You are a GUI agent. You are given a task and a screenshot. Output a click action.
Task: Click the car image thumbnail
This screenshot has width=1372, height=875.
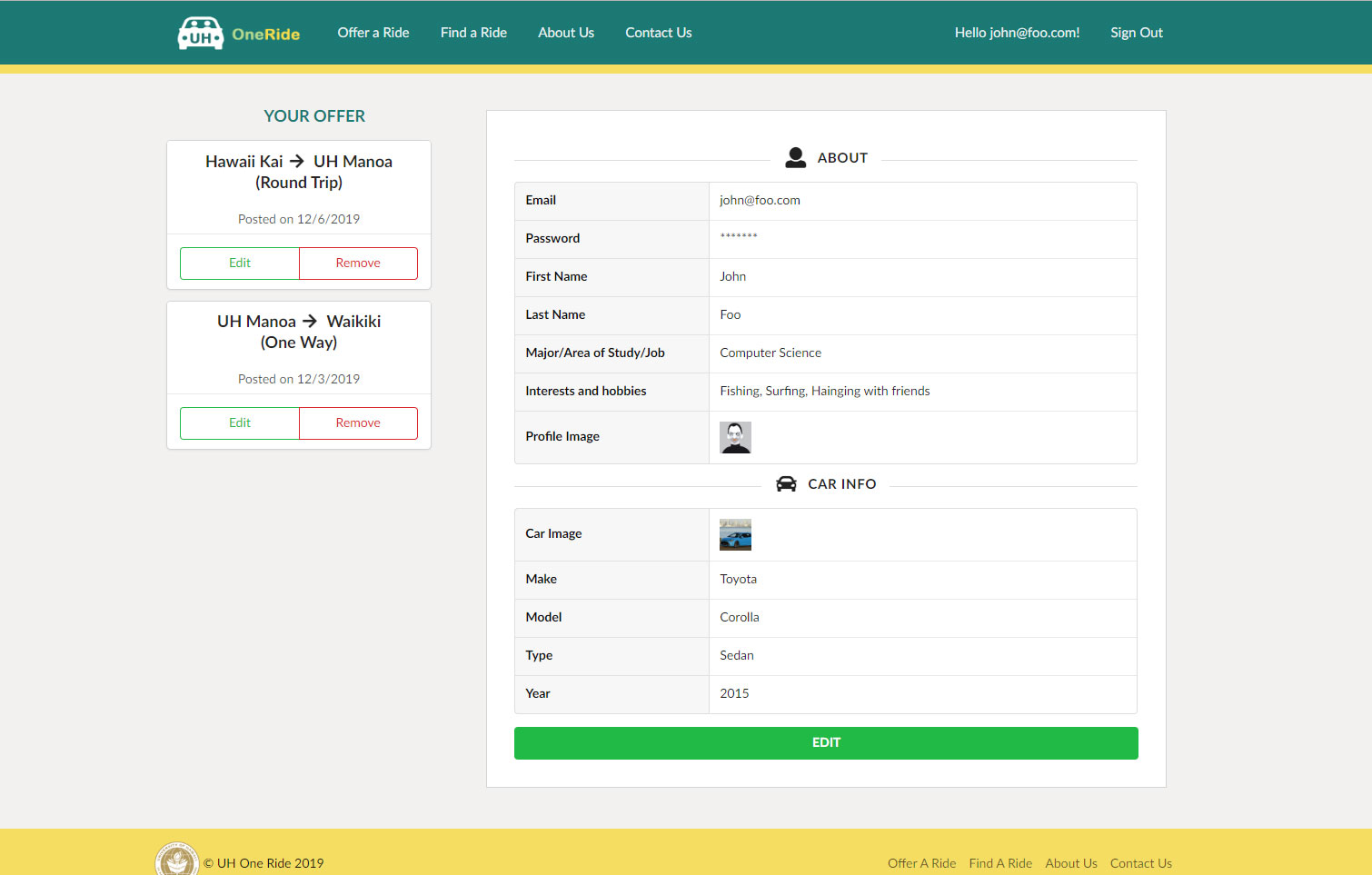(x=735, y=534)
